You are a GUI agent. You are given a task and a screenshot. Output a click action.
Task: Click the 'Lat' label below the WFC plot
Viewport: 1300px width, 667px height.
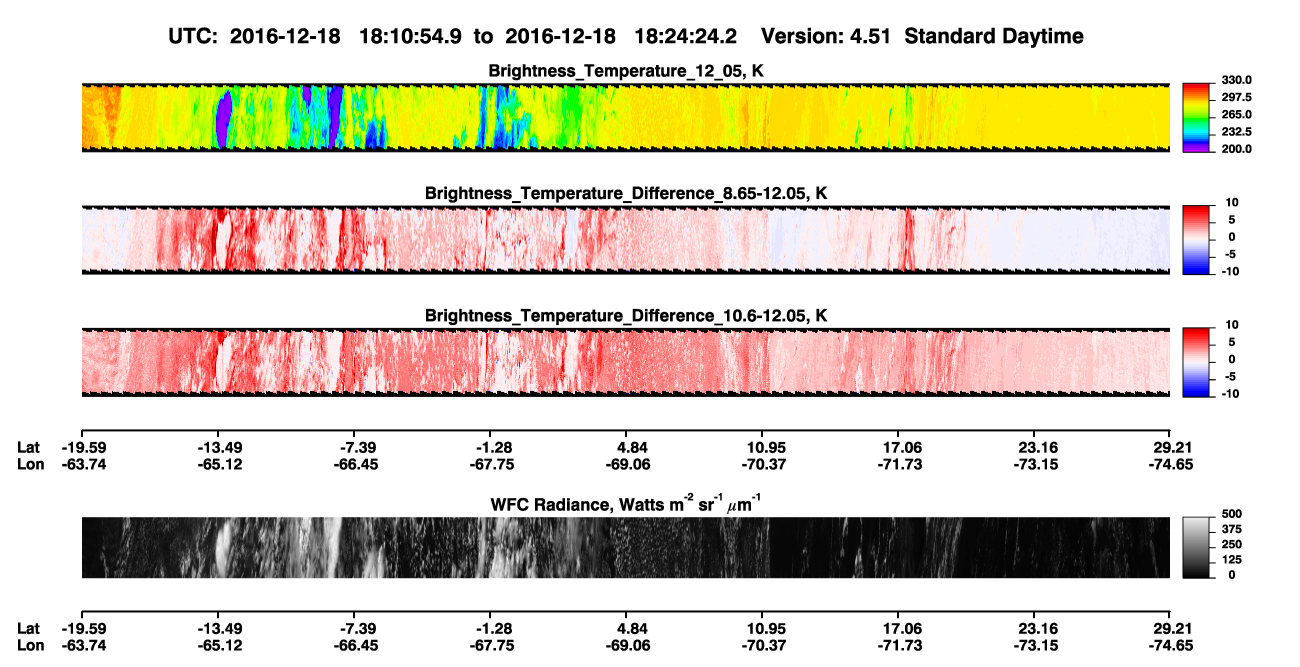[x=28, y=629]
